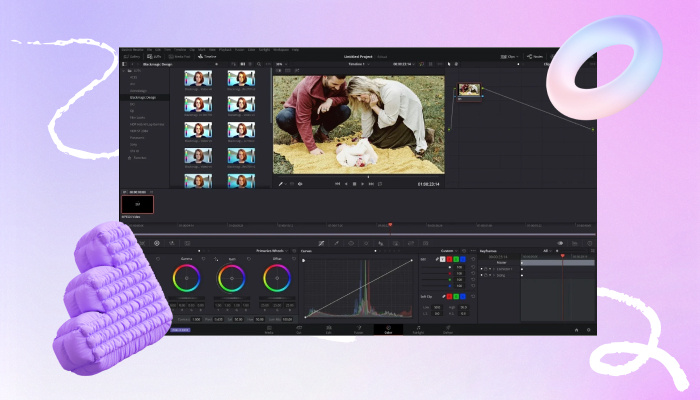Open the Color Wheels palette icon
The height and width of the screenshot is (400, 700).
[x=157, y=243]
